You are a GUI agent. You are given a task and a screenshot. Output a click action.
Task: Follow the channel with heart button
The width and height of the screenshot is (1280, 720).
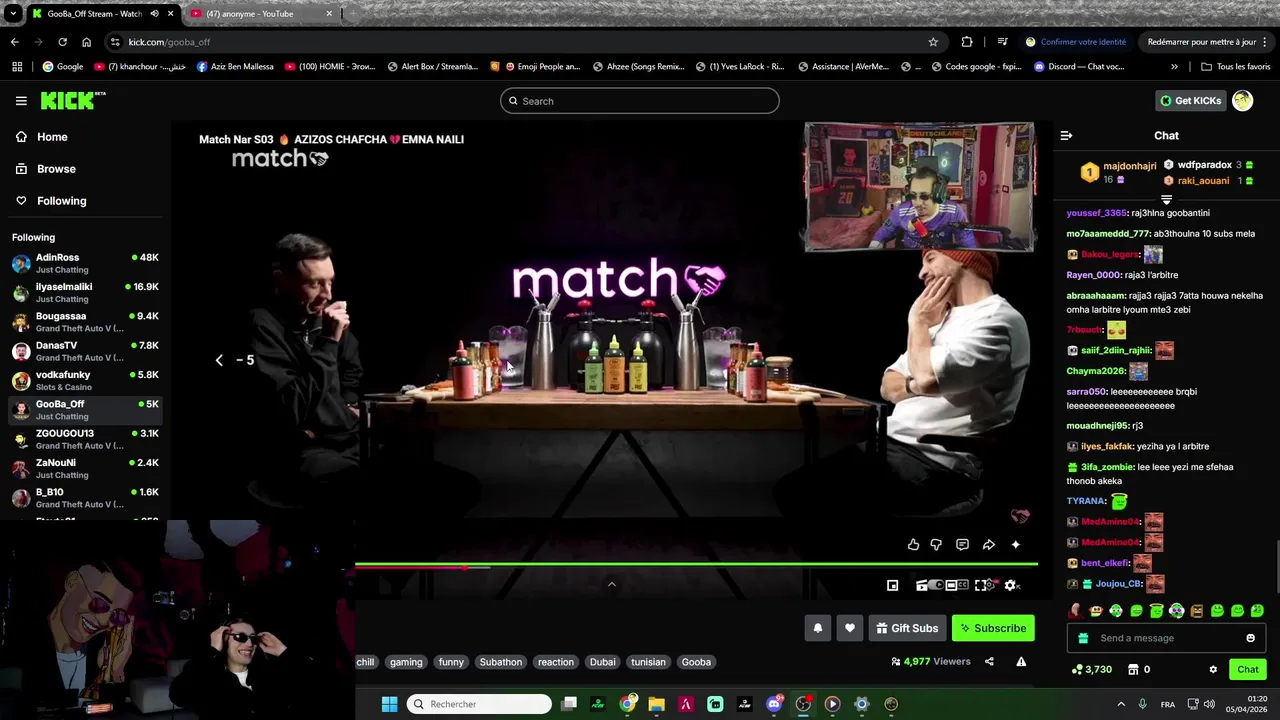[x=850, y=628]
